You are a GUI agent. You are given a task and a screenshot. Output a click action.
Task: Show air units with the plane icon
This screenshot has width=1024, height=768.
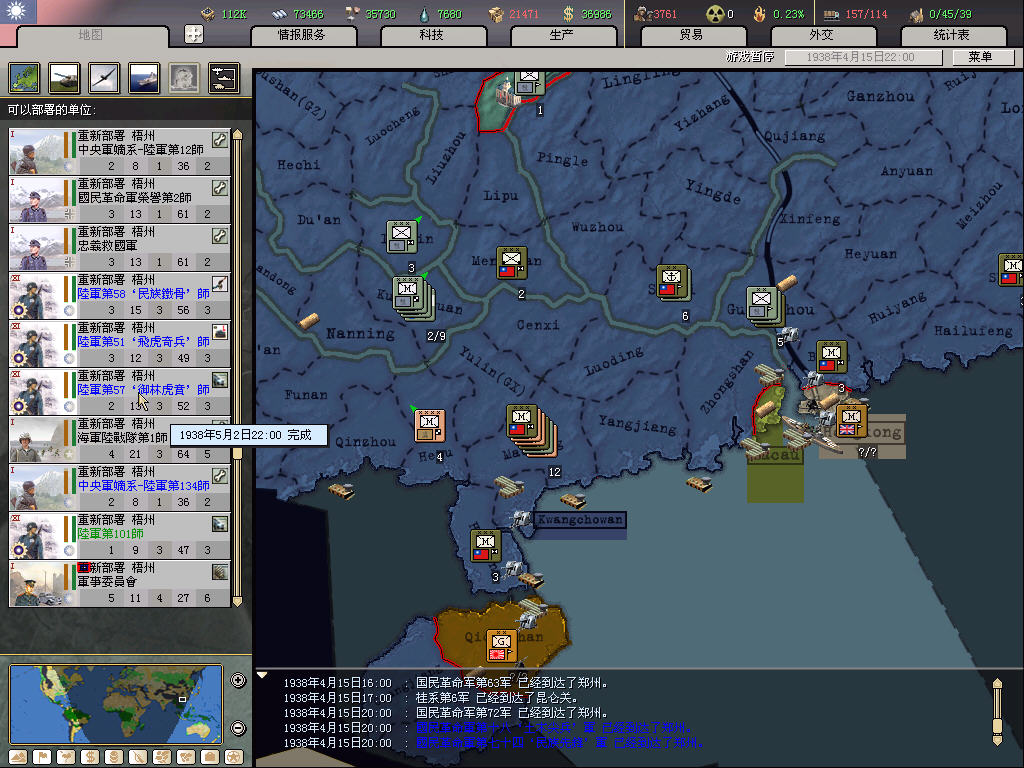104,78
